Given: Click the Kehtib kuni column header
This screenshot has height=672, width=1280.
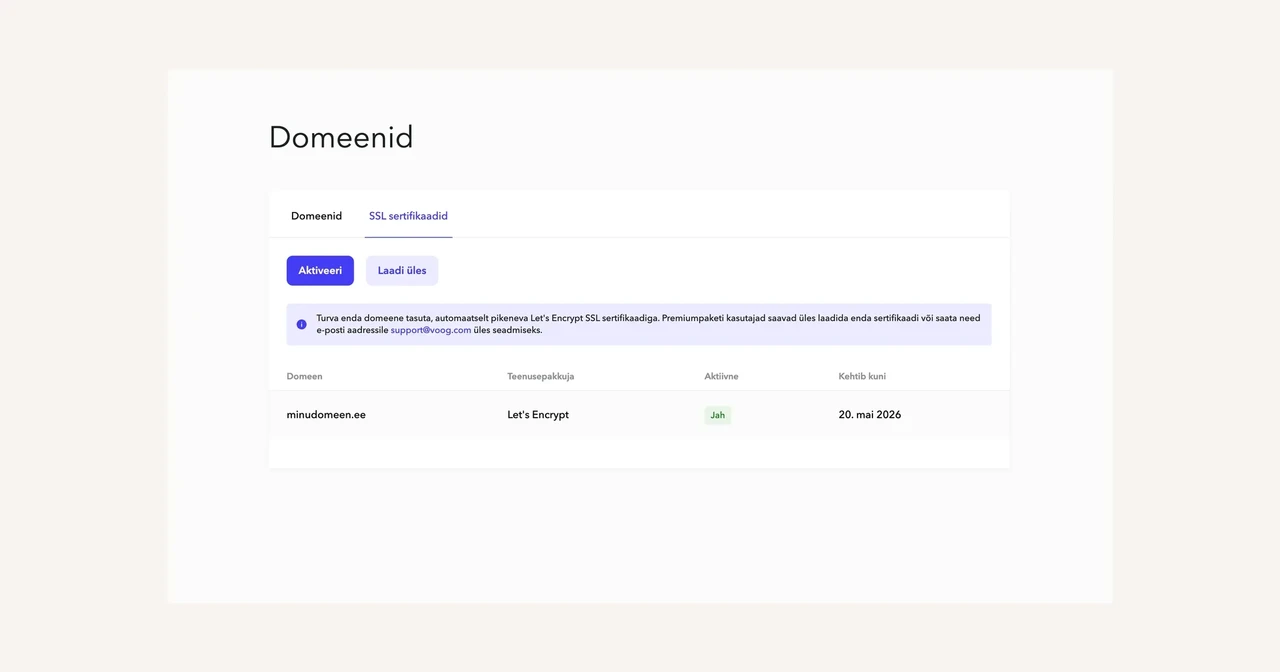Looking at the screenshot, I should coord(862,377).
